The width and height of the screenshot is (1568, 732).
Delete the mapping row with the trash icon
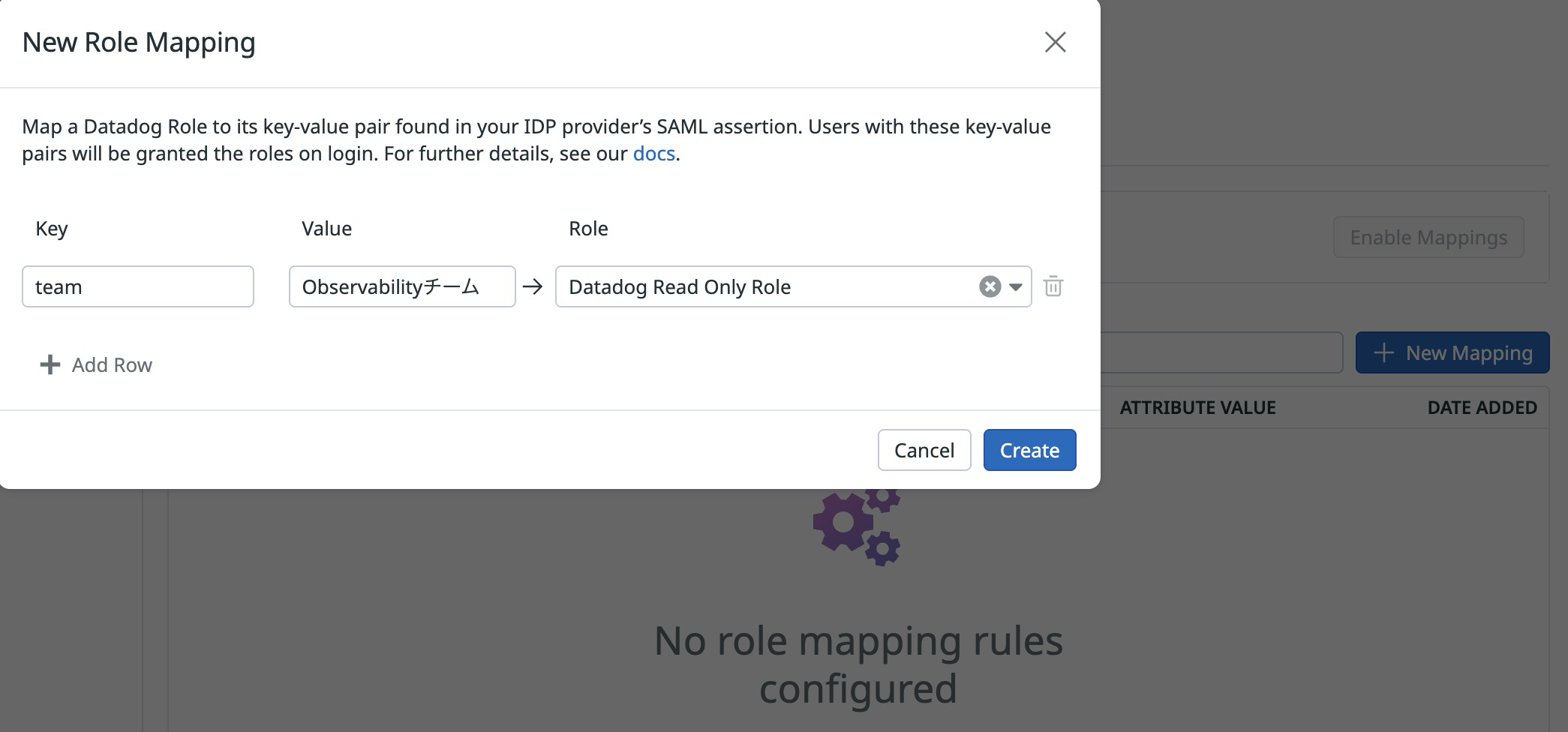coord(1053,286)
